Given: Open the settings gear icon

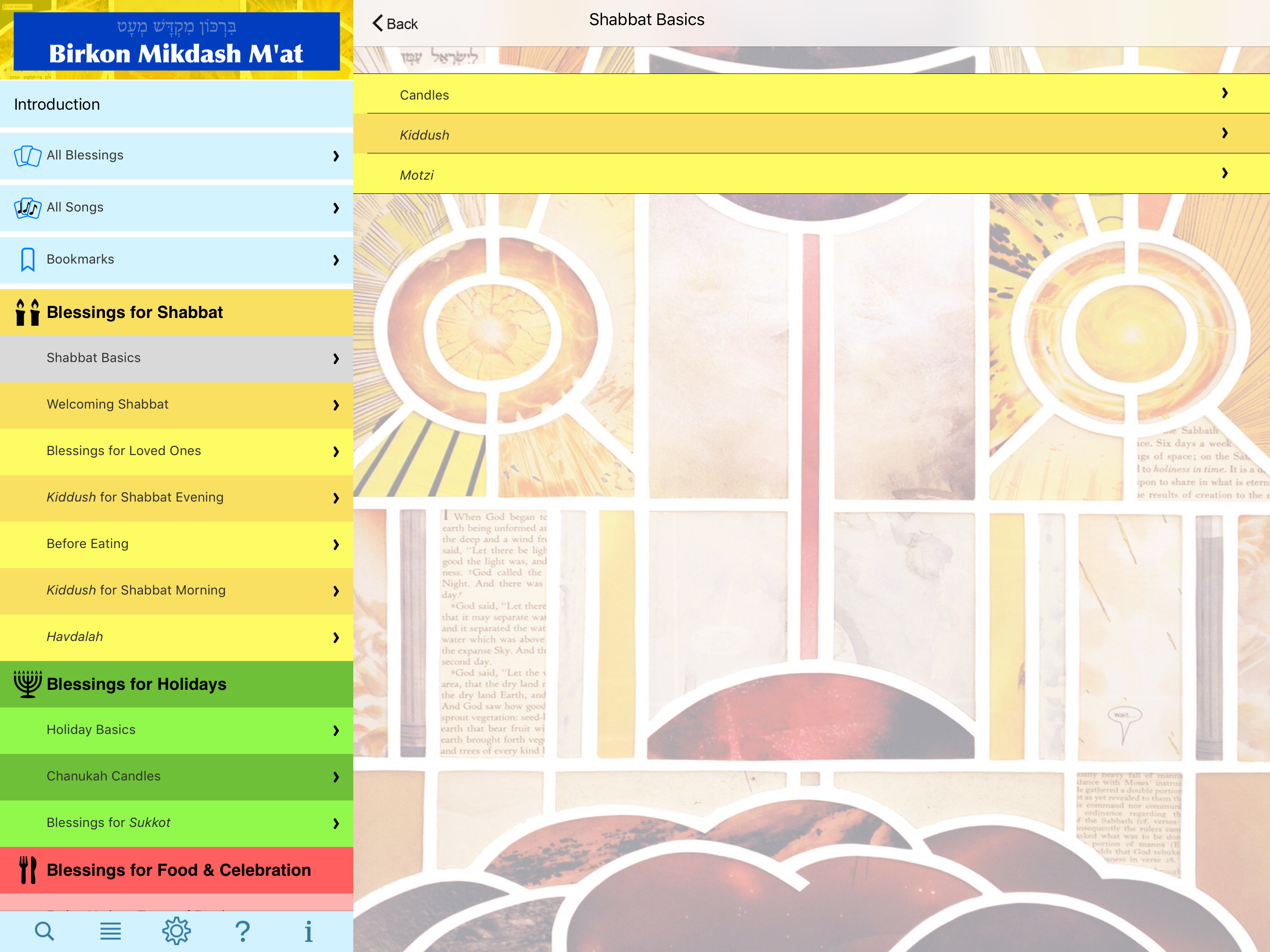Looking at the screenshot, I should click(x=176, y=931).
